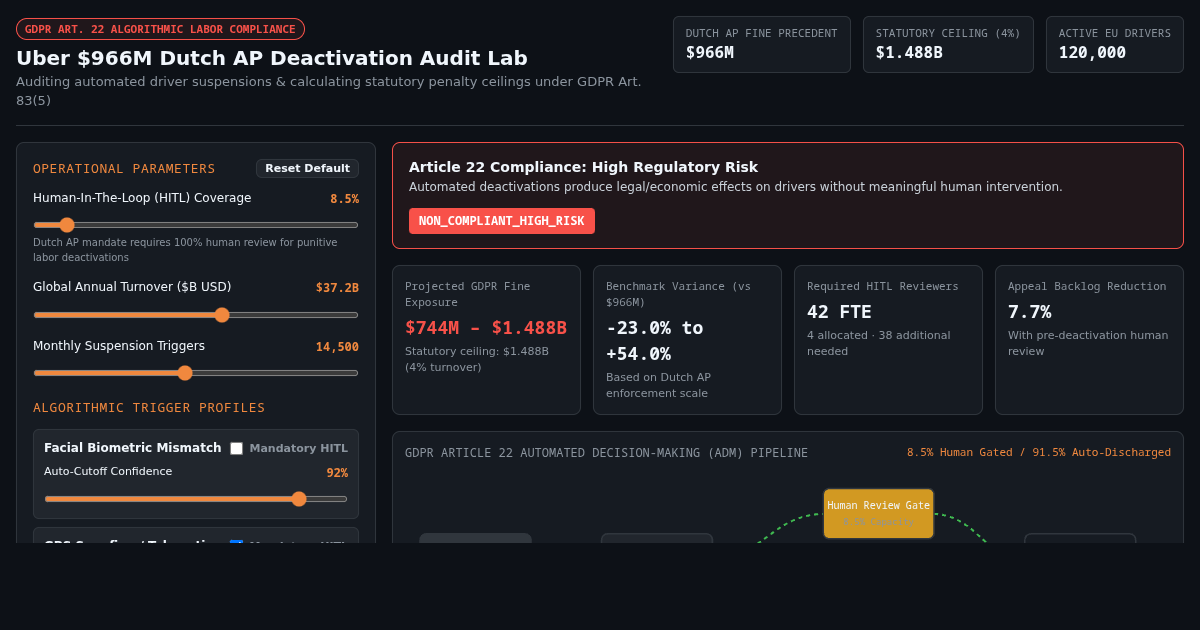Click the "Statutory ceiling: $1.488B (4% turnover)" note
1200x630 pixels.
click(477, 359)
